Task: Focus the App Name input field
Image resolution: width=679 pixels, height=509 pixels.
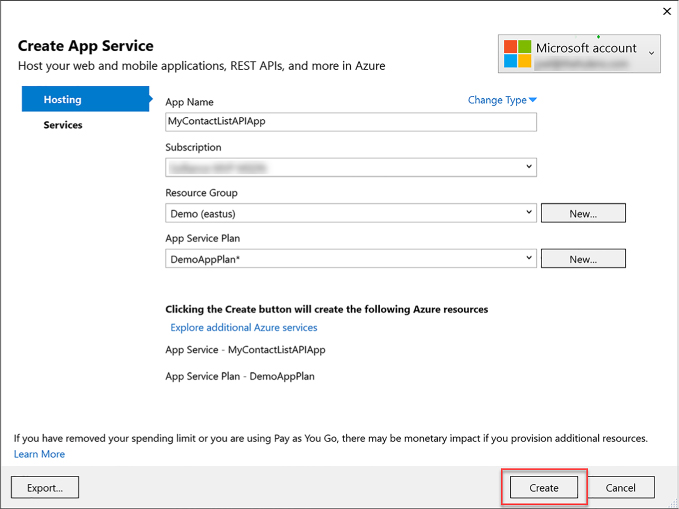Action: [351, 122]
